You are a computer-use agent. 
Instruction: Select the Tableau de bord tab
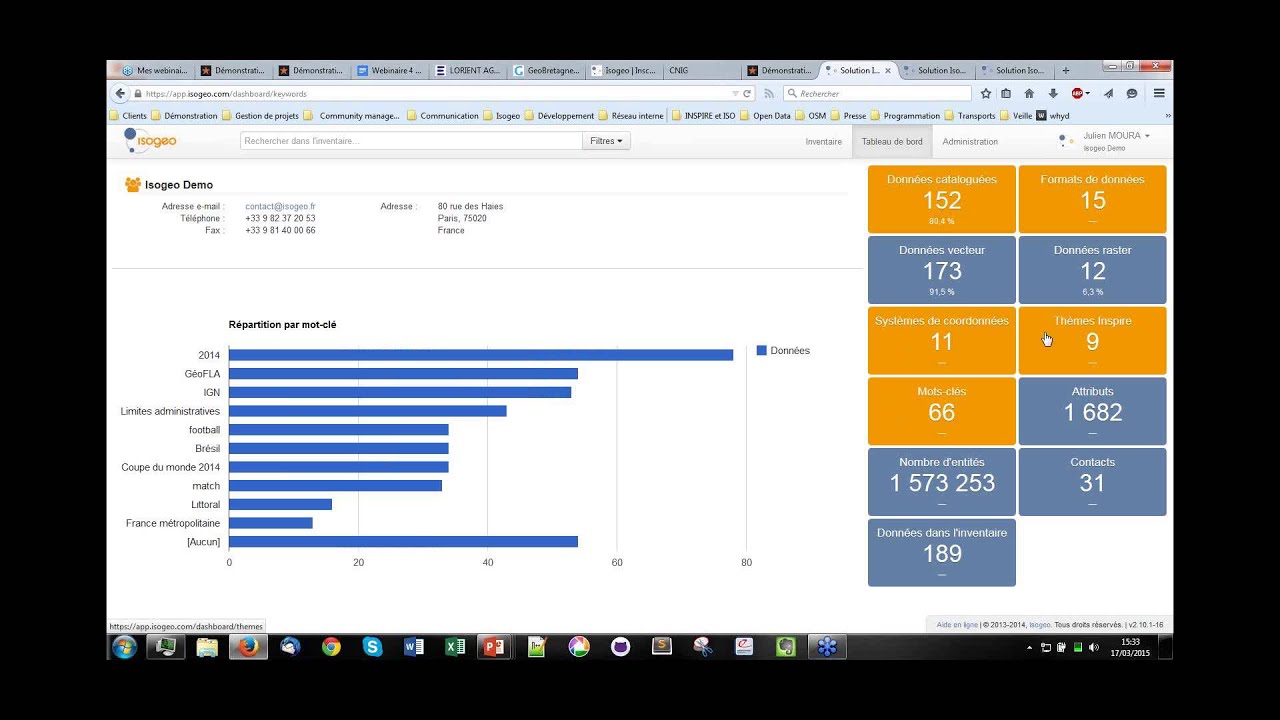(x=892, y=141)
